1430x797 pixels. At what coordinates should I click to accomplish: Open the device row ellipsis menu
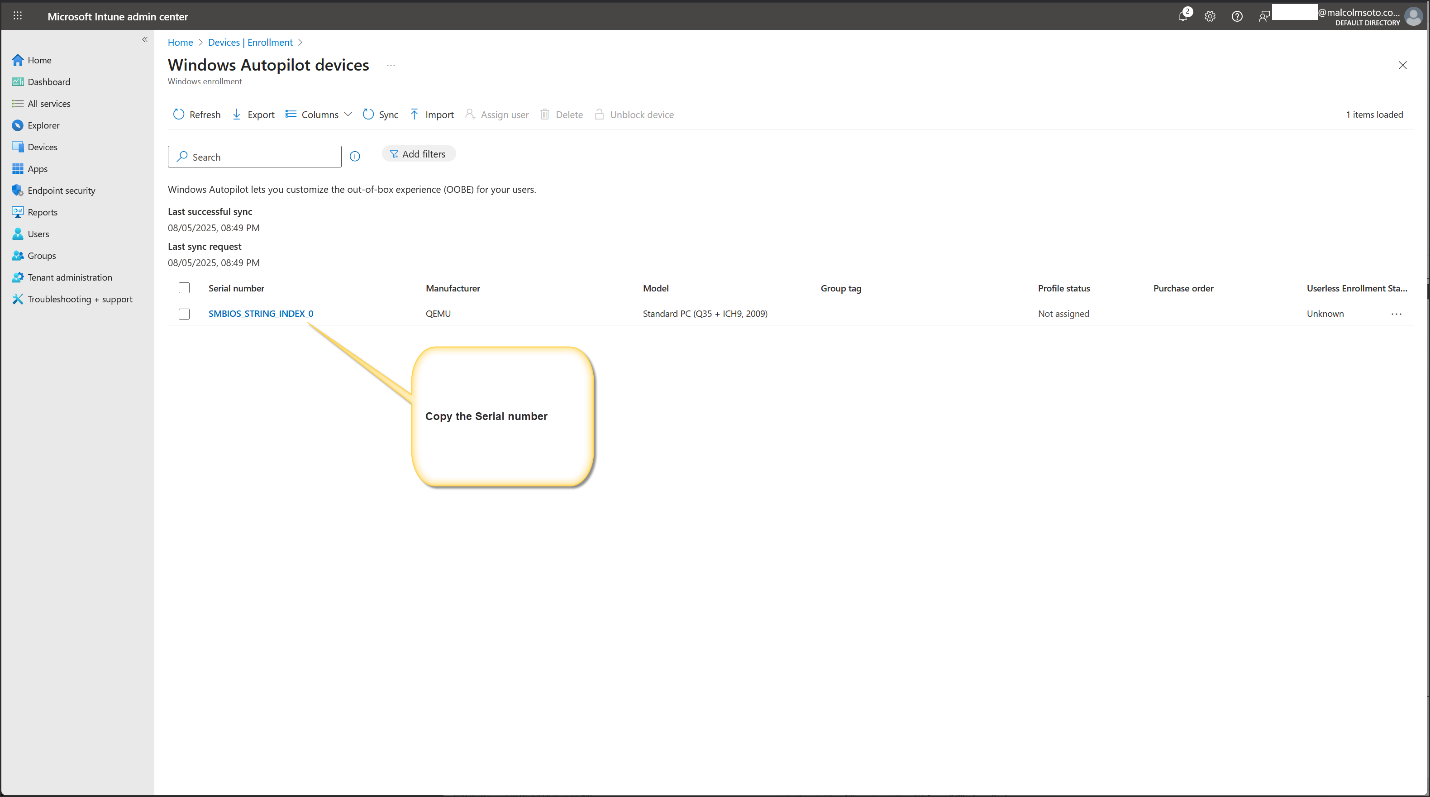[1396, 314]
